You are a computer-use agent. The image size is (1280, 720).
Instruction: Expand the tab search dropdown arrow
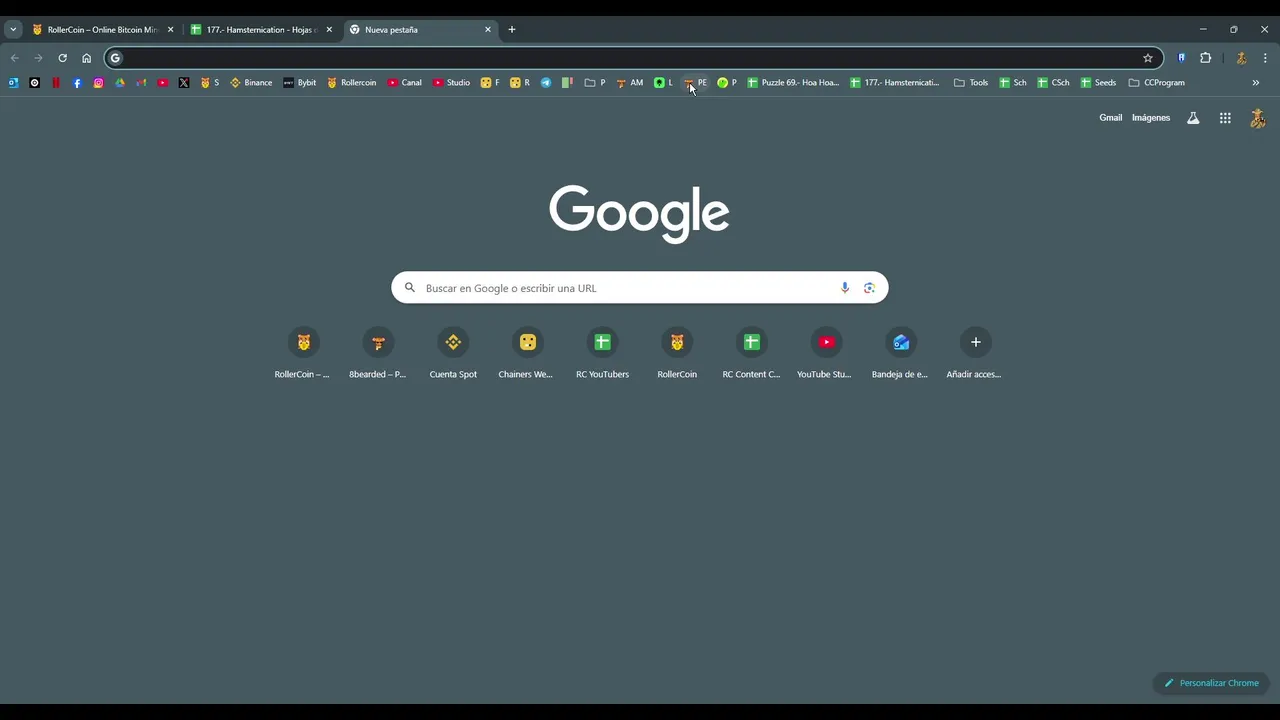(13, 30)
